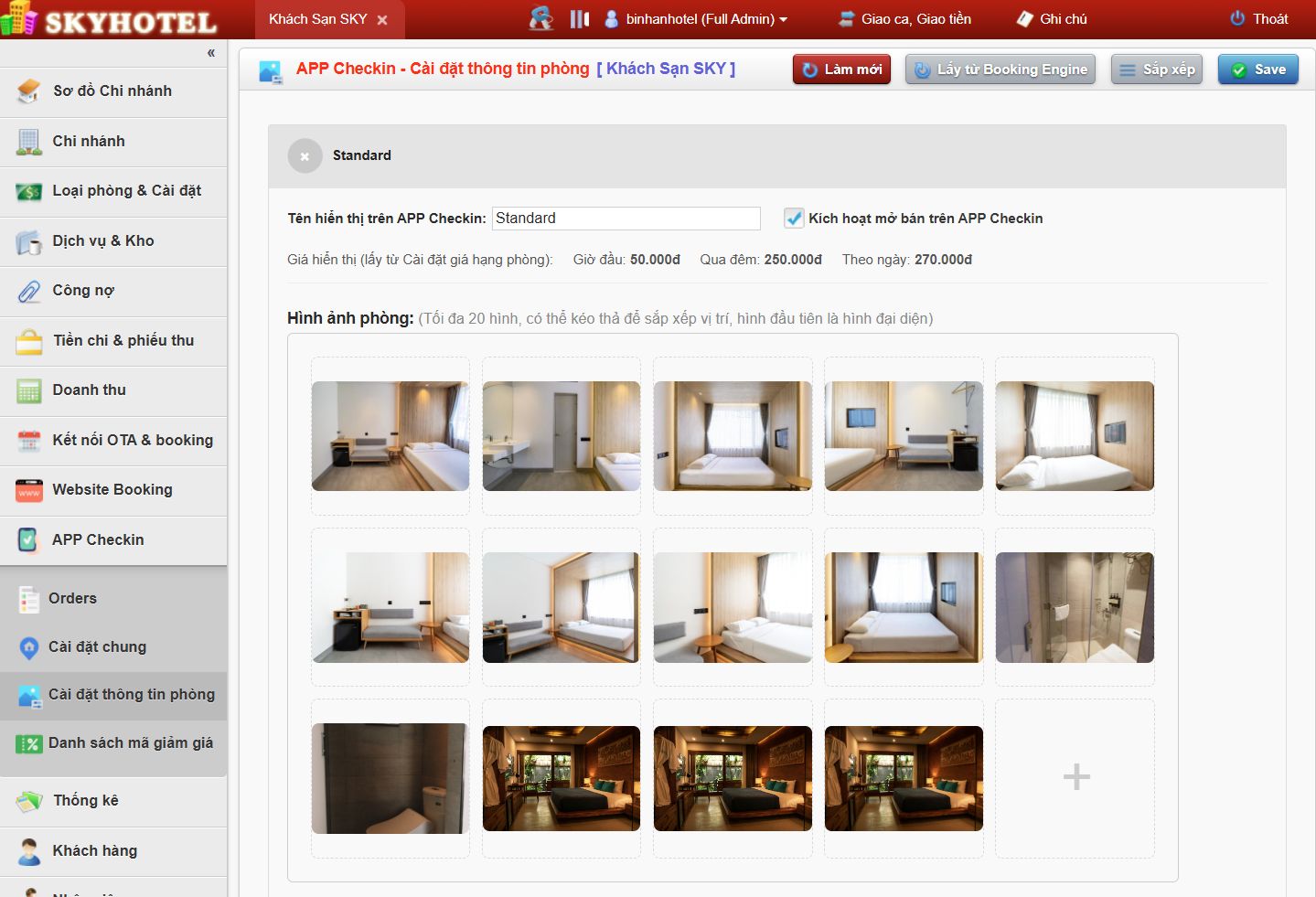Click the columns layout icon in top bar
Viewport: 1316px width, 897px height.
click(580, 19)
